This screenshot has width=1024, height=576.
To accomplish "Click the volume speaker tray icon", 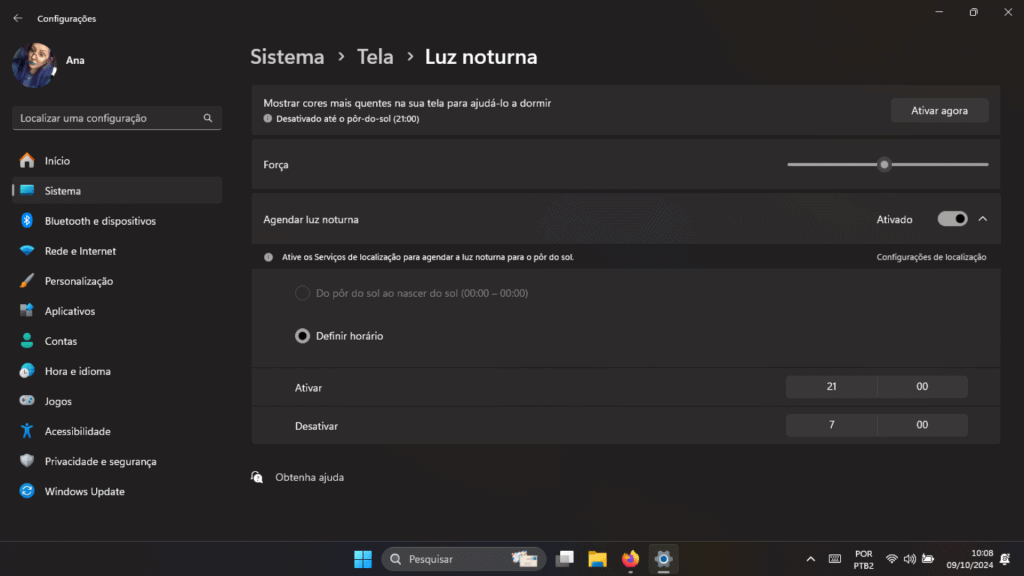I will click(909, 559).
